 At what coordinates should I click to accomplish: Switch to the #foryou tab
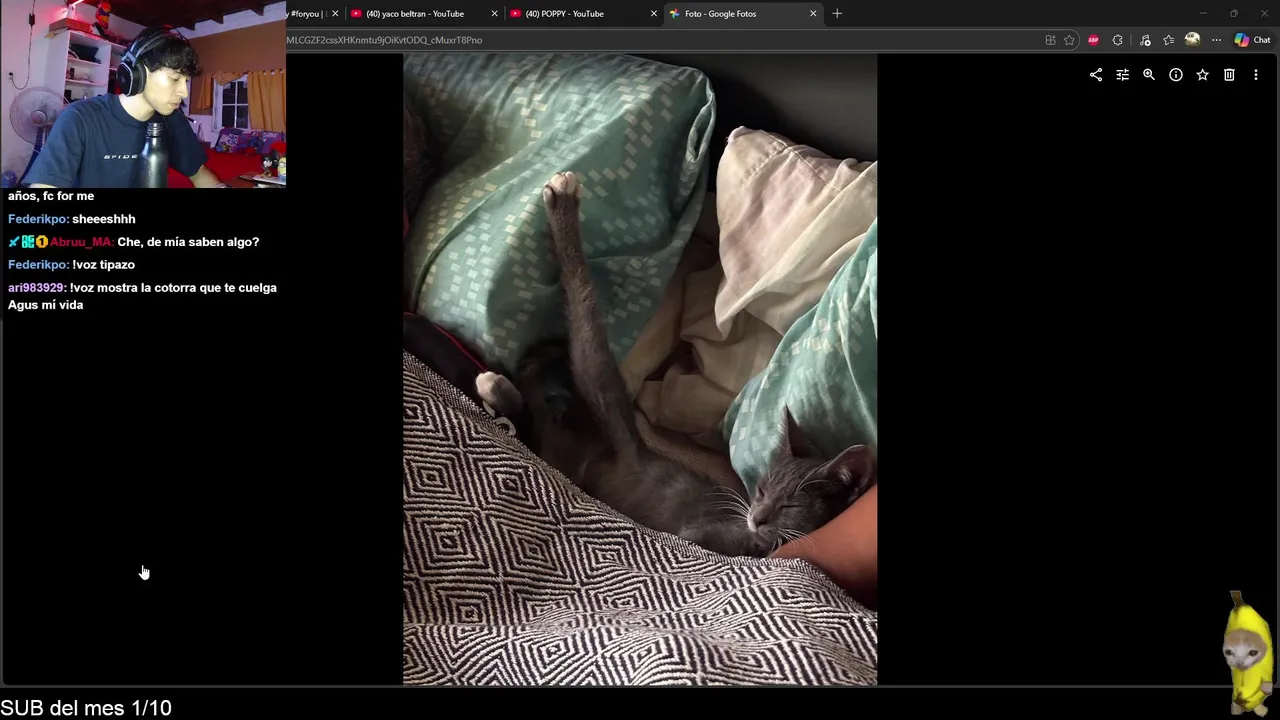(x=305, y=14)
